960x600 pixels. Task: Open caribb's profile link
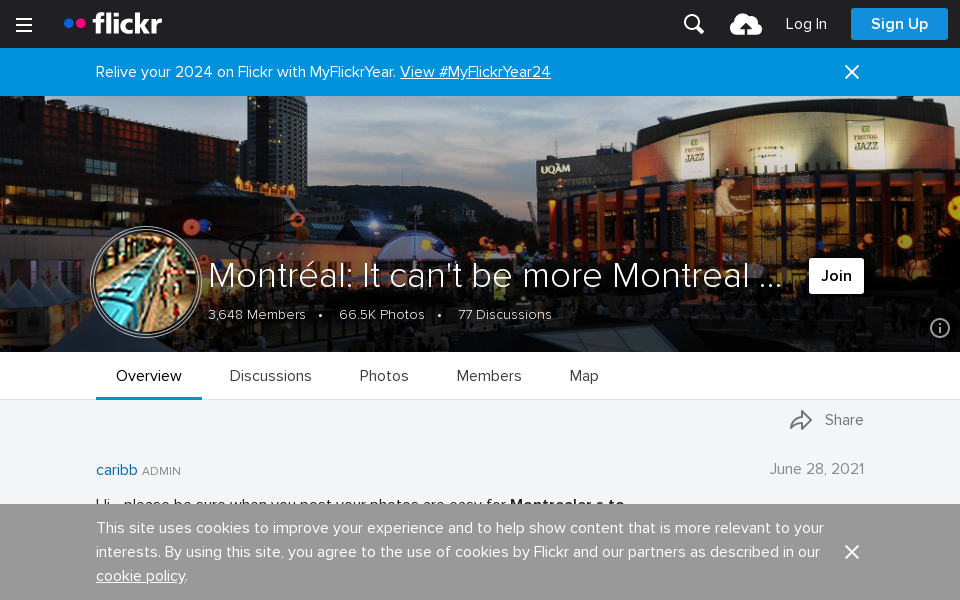116,470
